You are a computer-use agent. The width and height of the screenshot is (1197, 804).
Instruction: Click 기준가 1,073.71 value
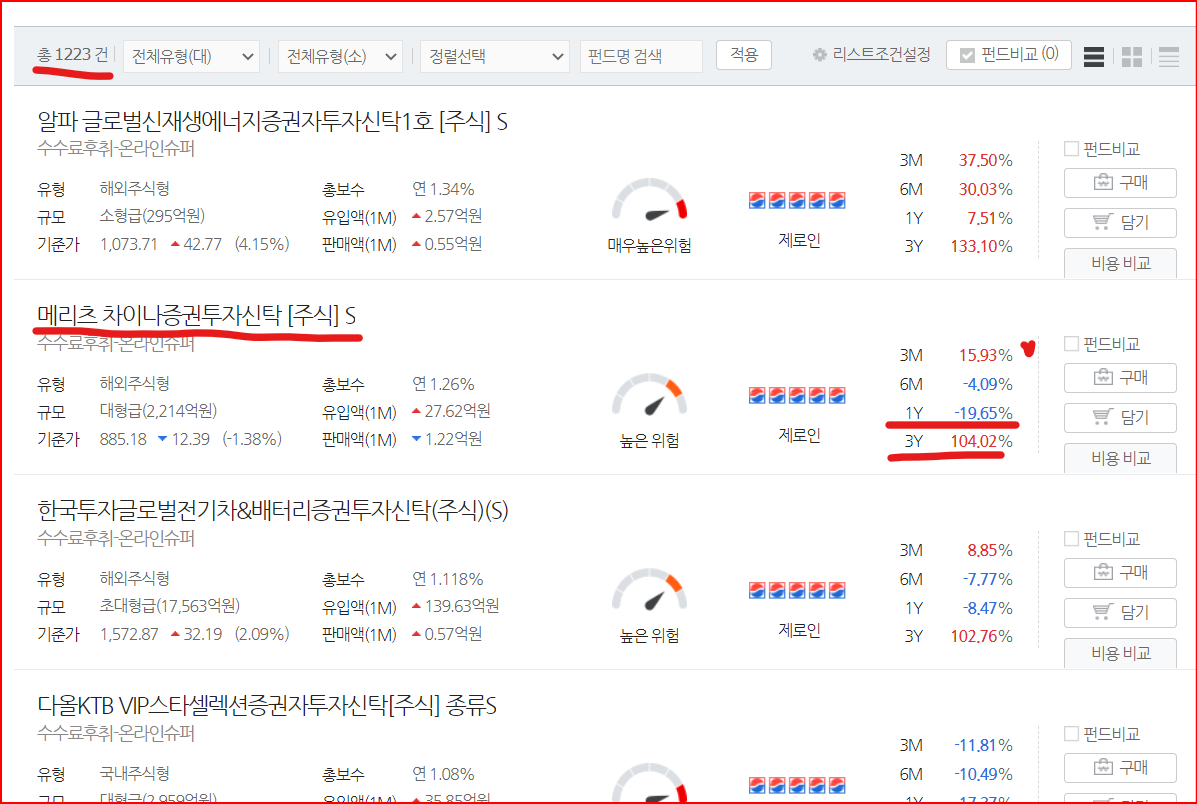pos(128,244)
